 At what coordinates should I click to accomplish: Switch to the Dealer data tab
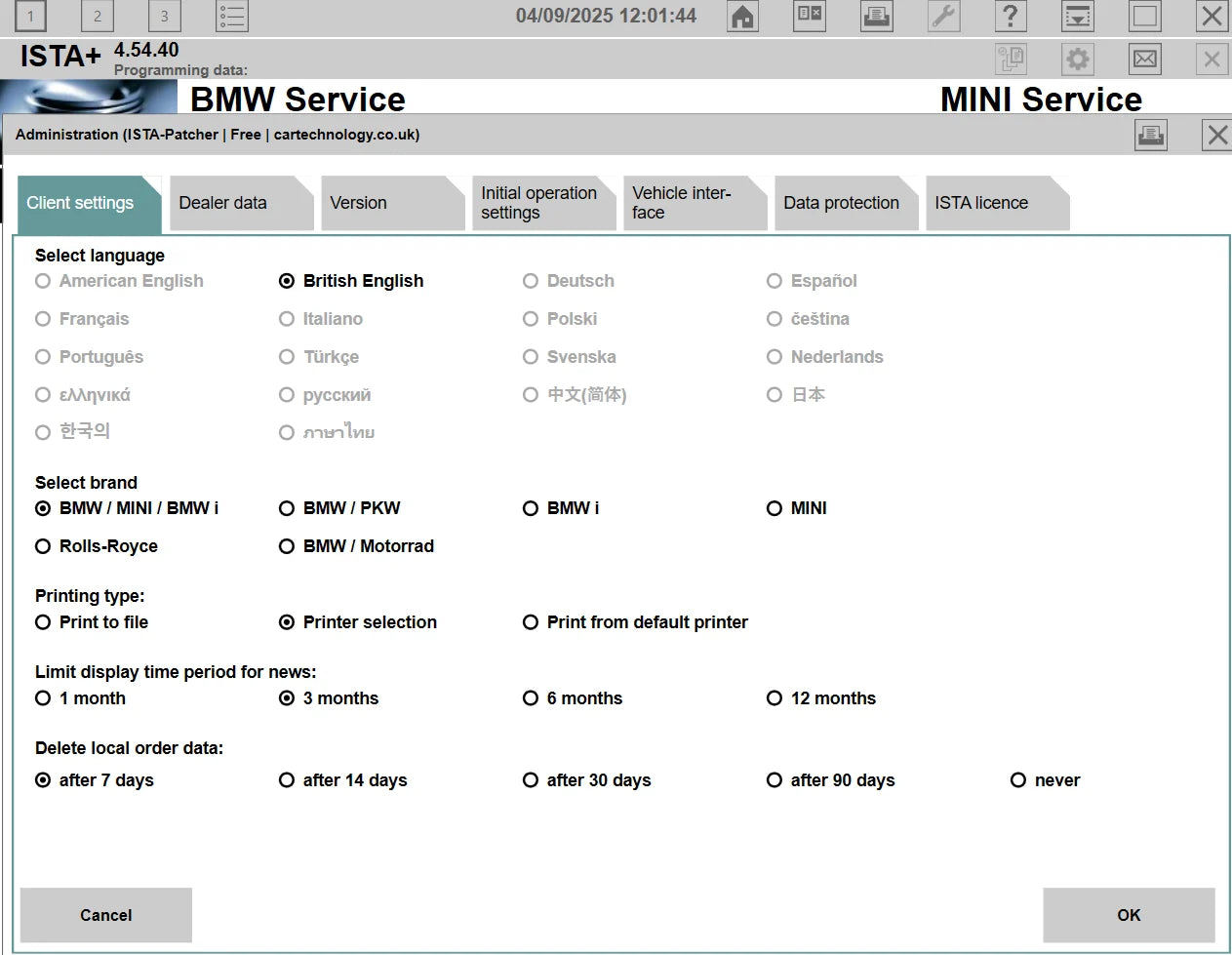(x=236, y=203)
